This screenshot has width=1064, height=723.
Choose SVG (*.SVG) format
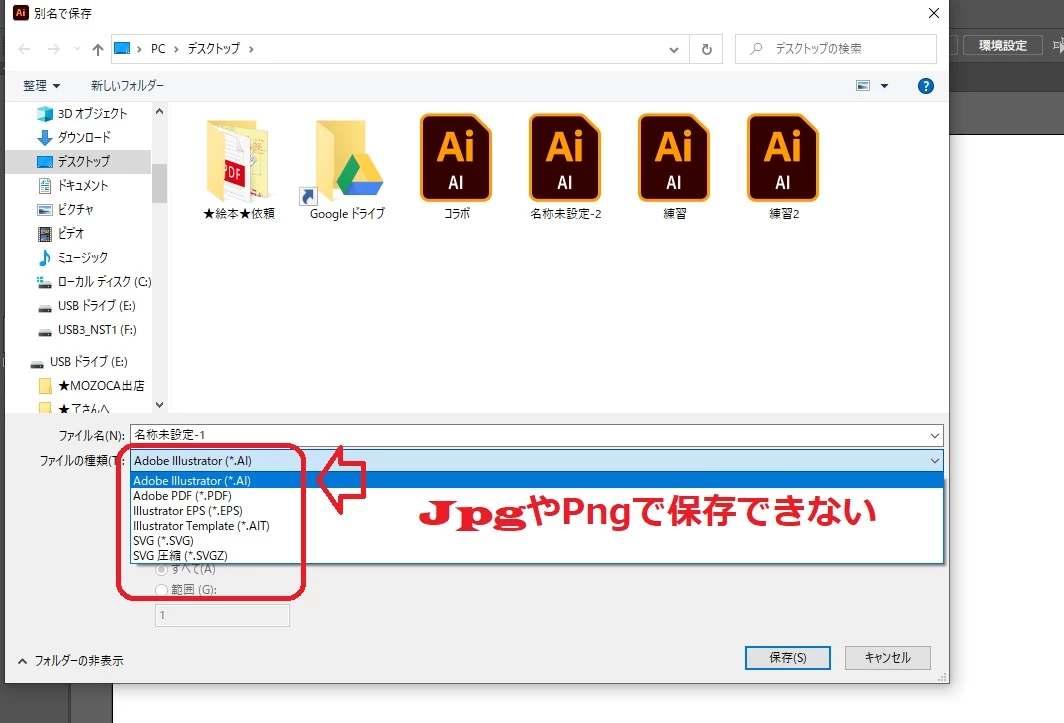pyautogui.click(x=537, y=540)
